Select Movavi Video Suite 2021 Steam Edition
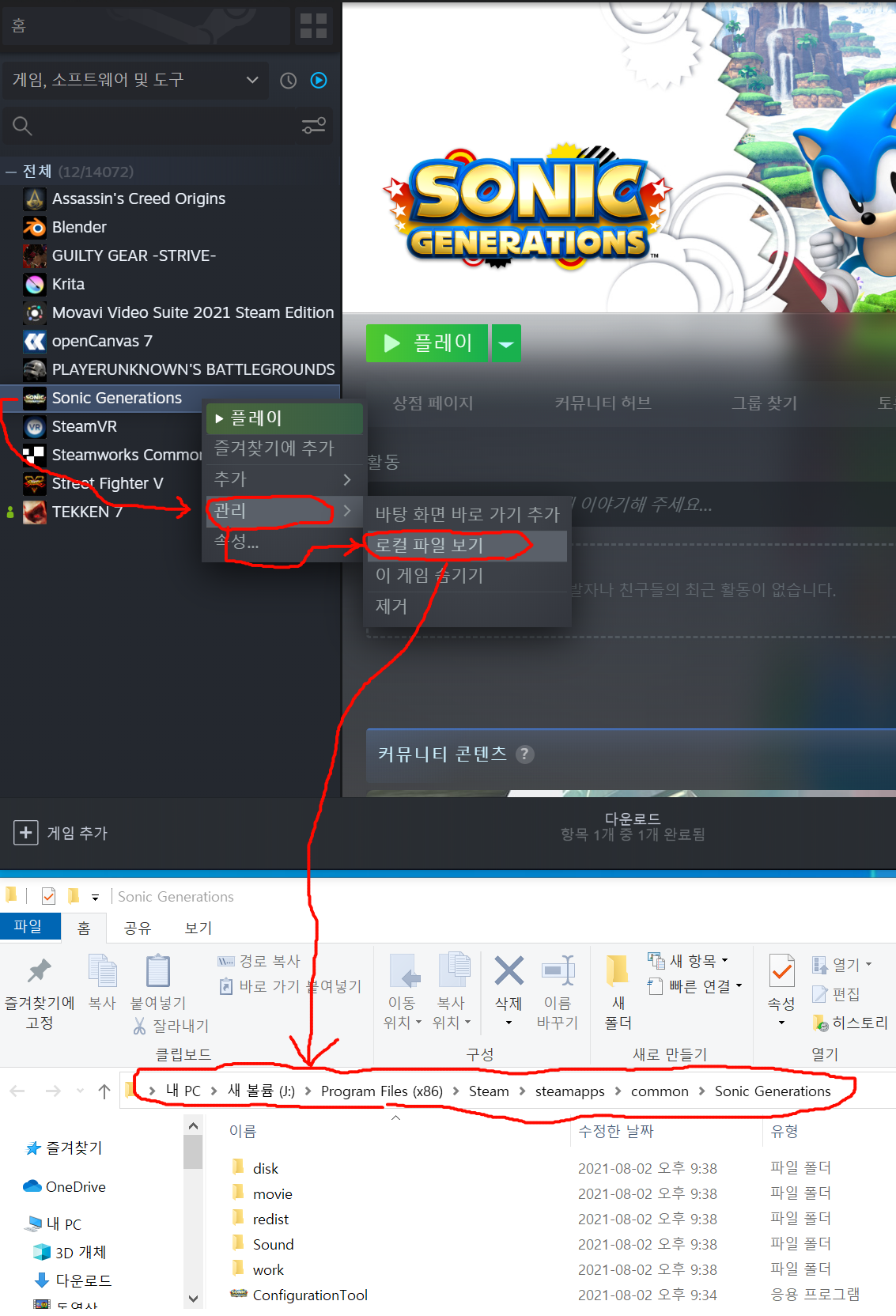Screen dimensions: 896x1316 193,312
